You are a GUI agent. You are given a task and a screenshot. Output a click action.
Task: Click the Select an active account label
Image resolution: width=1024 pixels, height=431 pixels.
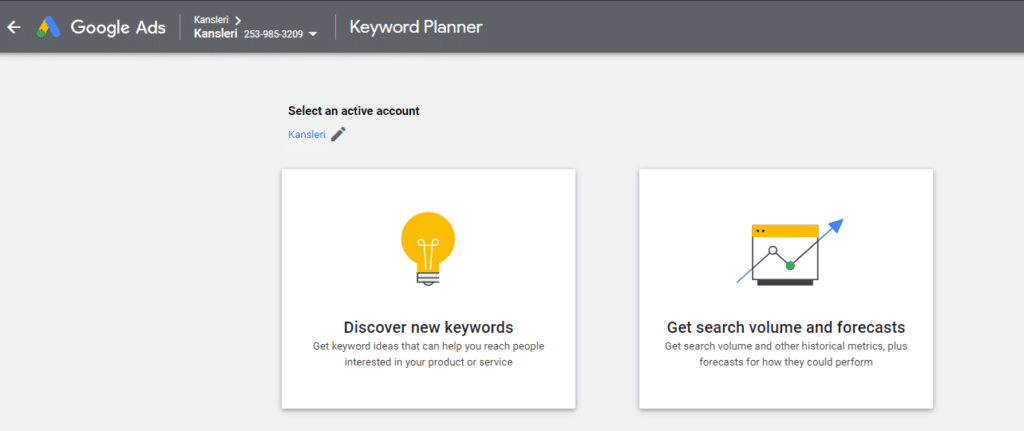click(354, 111)
